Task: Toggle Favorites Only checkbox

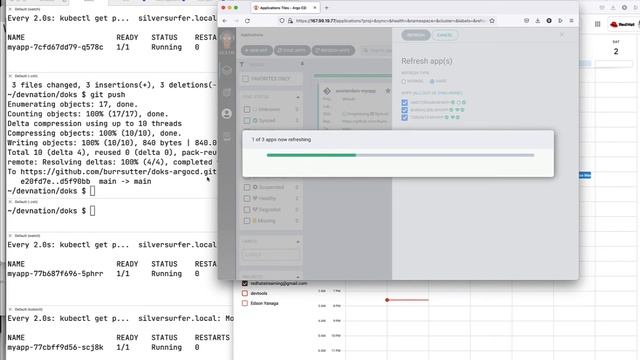Action: point(246,78)
